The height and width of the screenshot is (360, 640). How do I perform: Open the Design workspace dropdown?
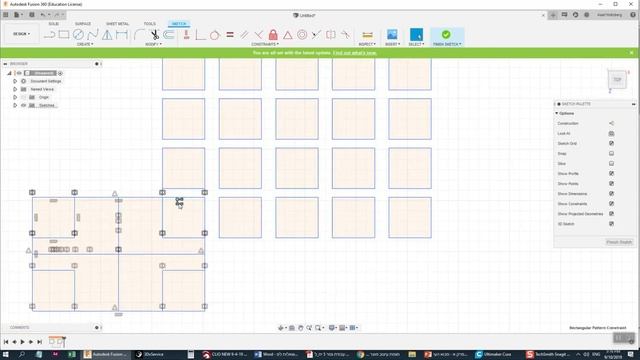pyautogui.click(x=21, y=34)
